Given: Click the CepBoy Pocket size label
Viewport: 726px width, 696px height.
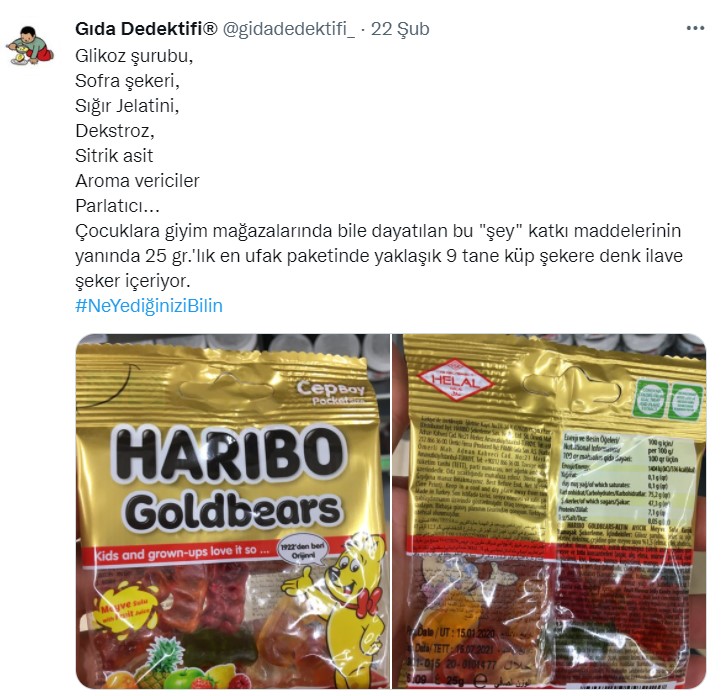Looking at the screenshot, I should 331,393.
